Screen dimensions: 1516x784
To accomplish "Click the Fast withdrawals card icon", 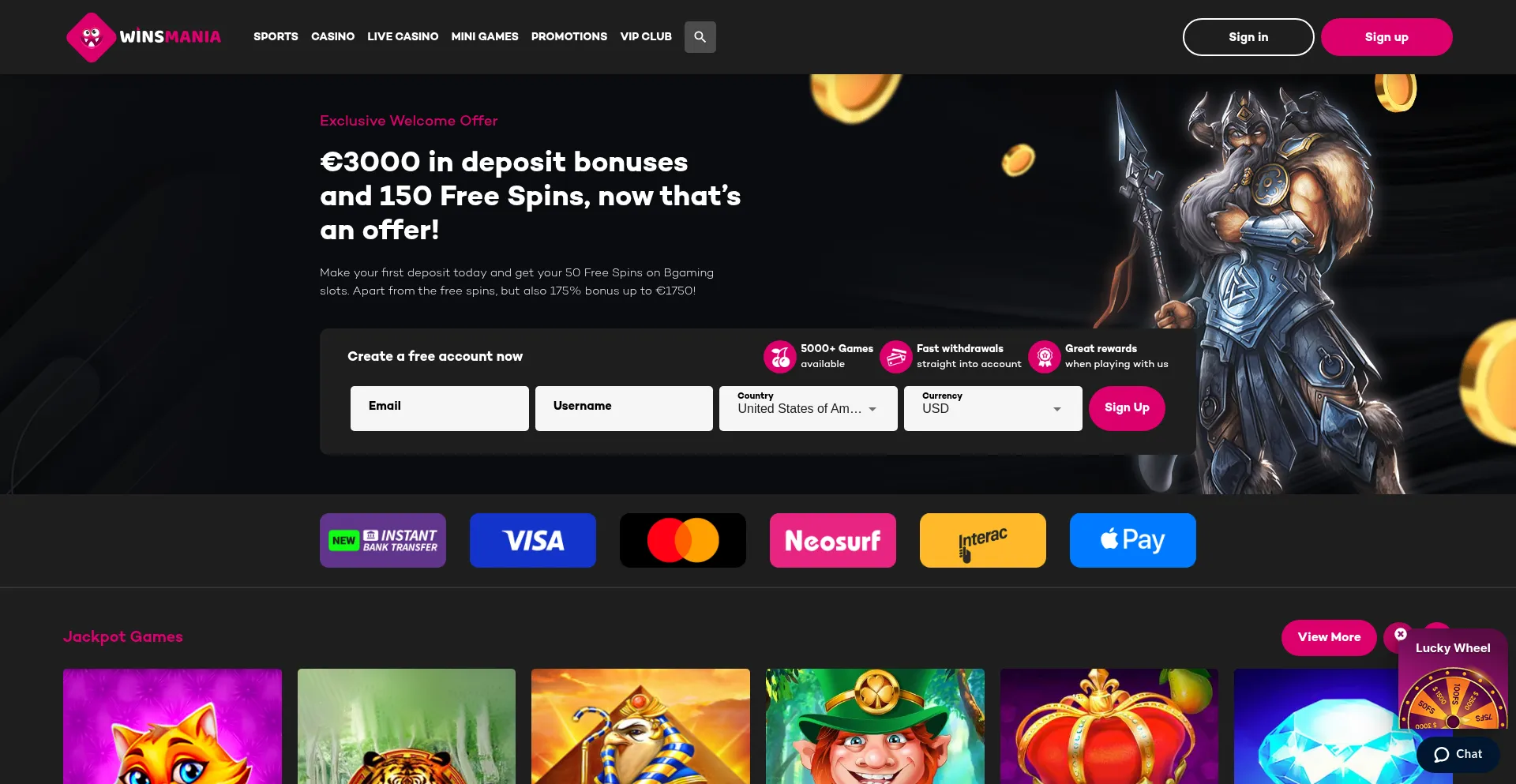I will pyautogui.click(x=895, y=357).
